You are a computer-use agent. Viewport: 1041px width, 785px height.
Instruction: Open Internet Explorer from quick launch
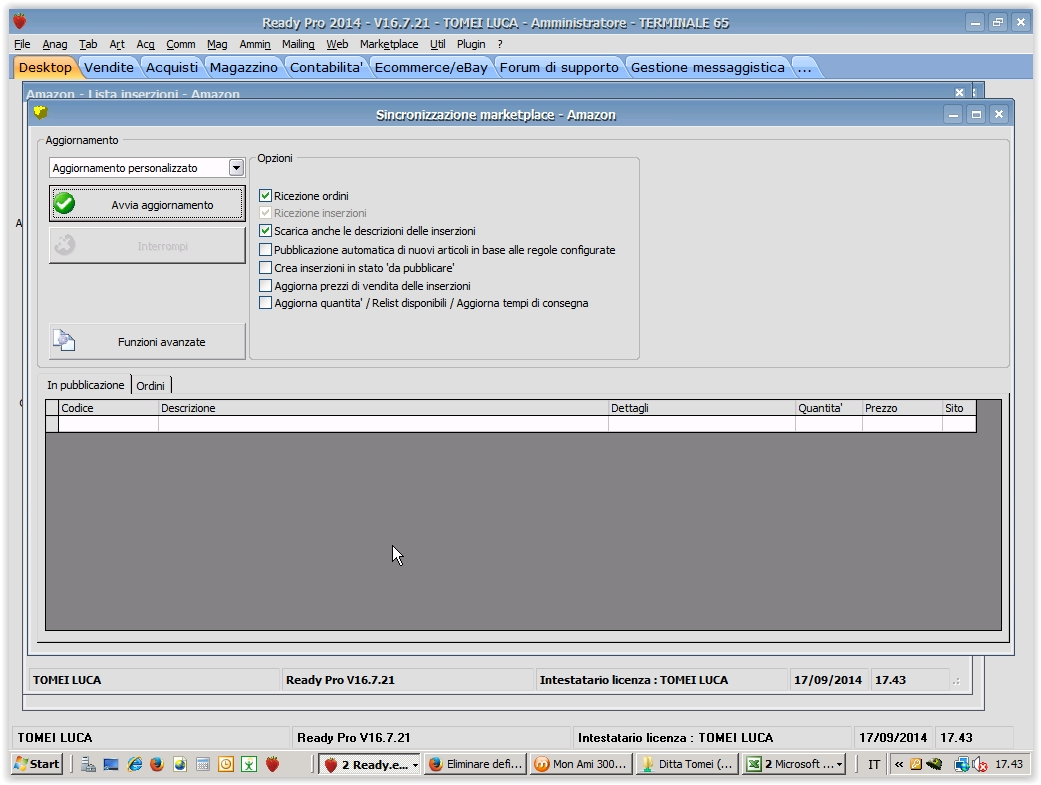point(135,764)
